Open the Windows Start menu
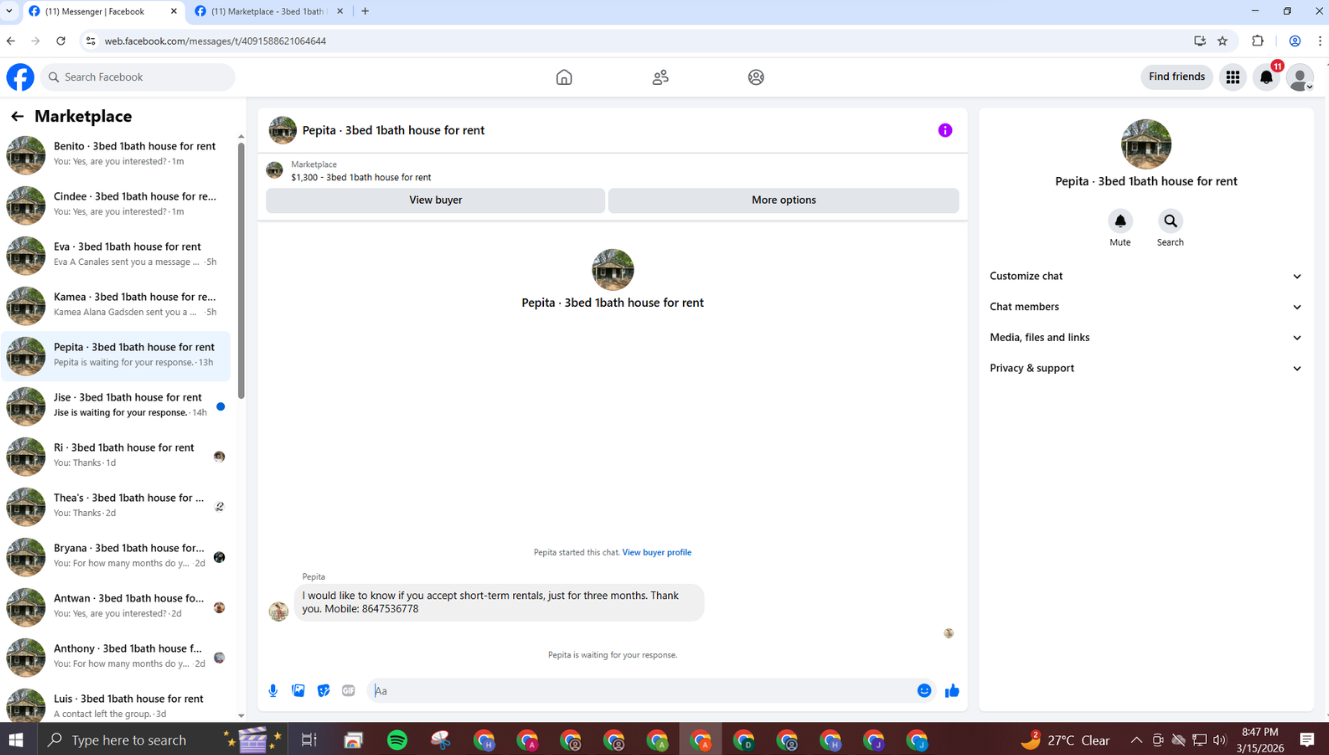 16,740
